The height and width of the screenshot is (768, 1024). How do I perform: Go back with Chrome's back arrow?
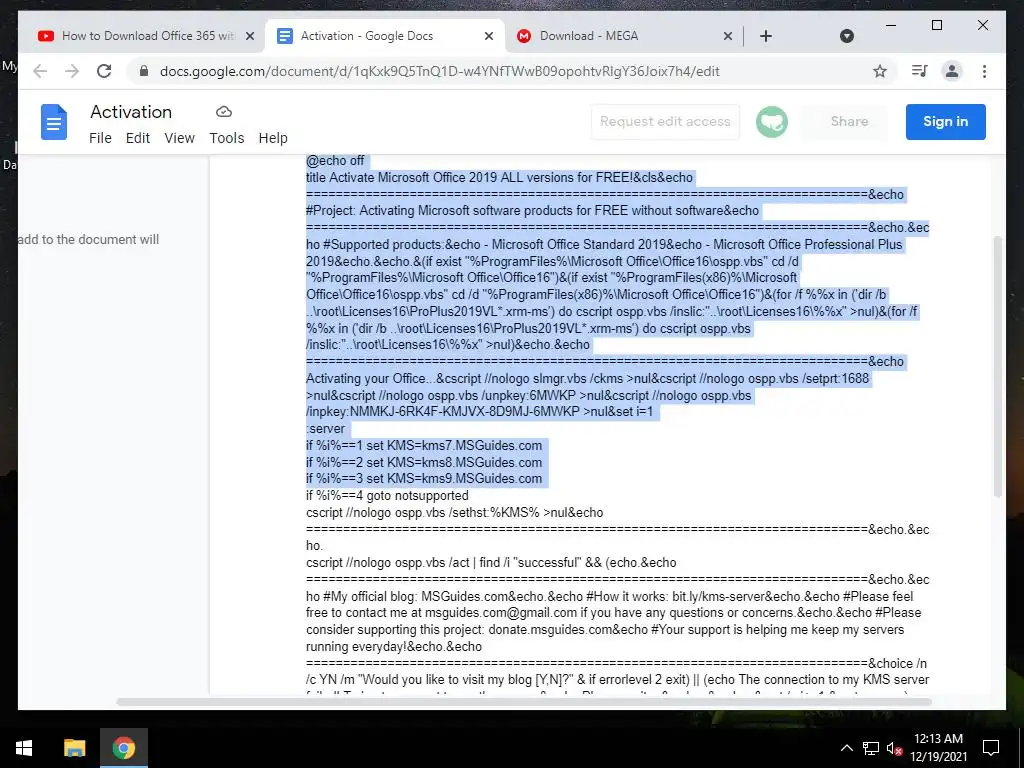(x=40, y=71)
